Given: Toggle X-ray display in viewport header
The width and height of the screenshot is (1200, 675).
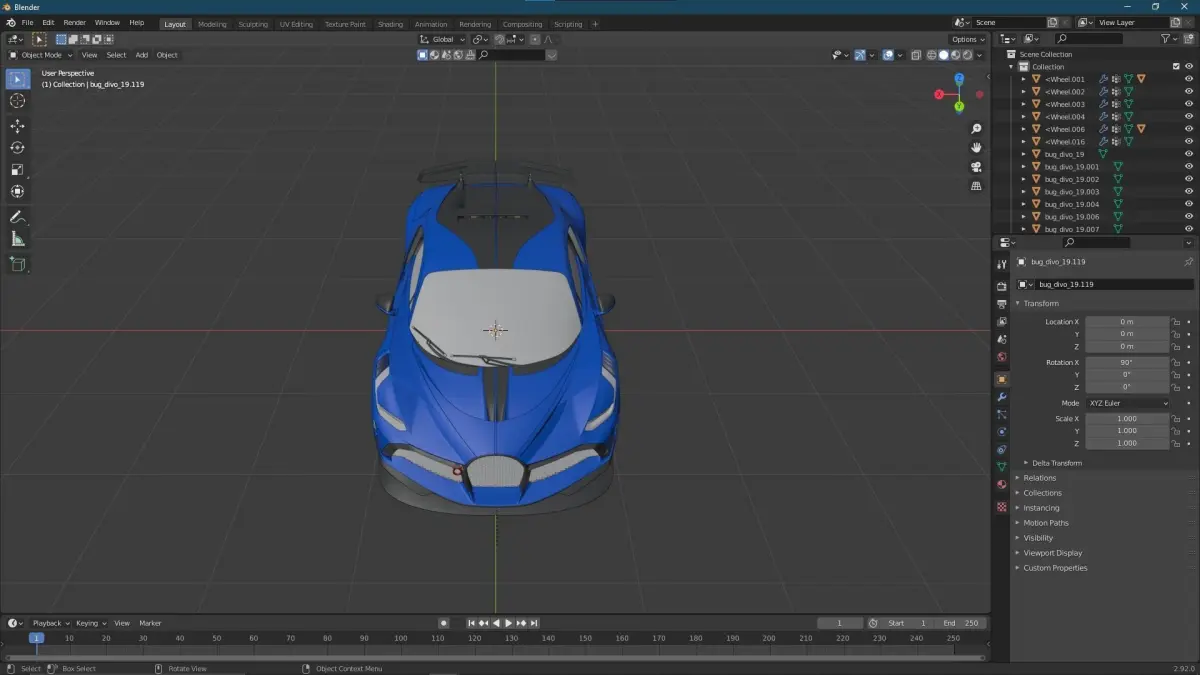Looking at the screenshot, I should pos(916,55).
